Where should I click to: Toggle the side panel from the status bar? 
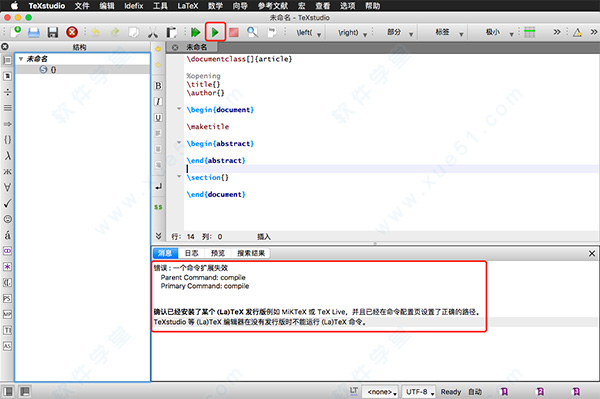click(8, 391)
